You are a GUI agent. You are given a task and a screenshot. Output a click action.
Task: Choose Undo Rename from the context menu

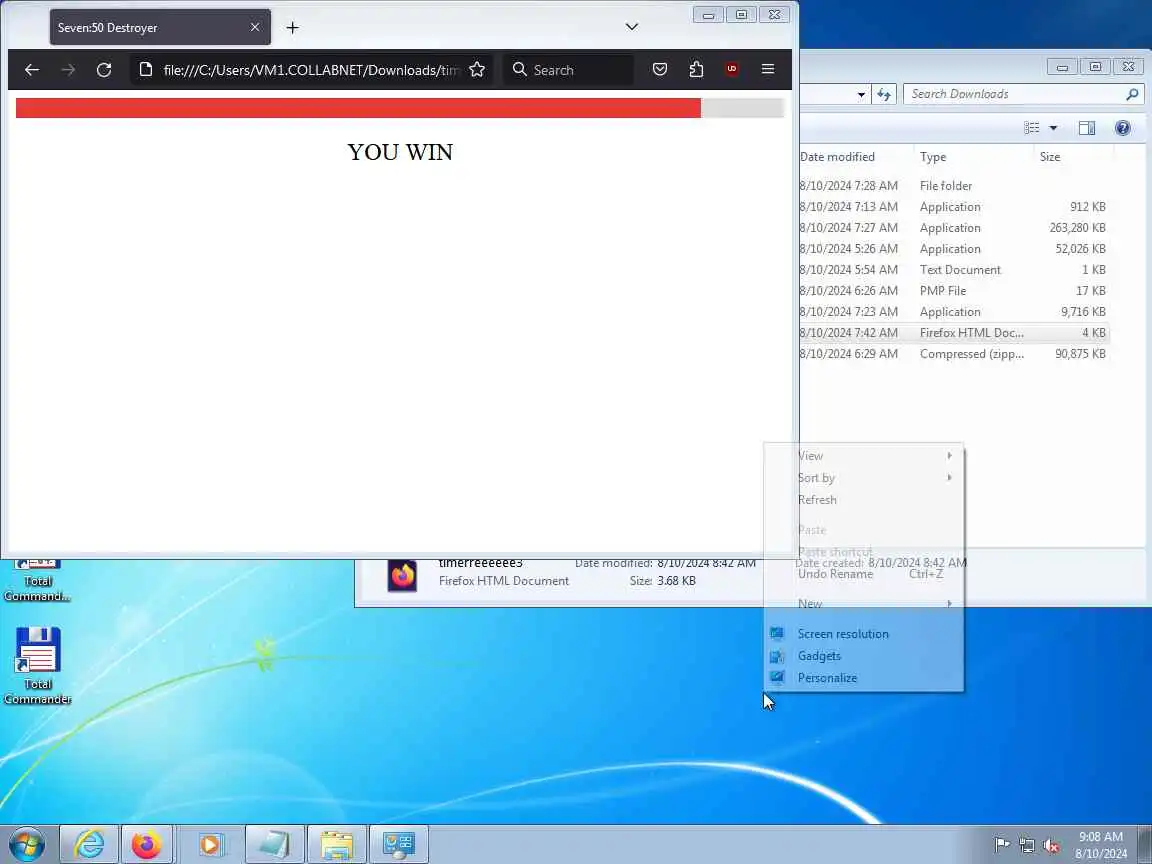pyautogui.click(x=864, y=574)
